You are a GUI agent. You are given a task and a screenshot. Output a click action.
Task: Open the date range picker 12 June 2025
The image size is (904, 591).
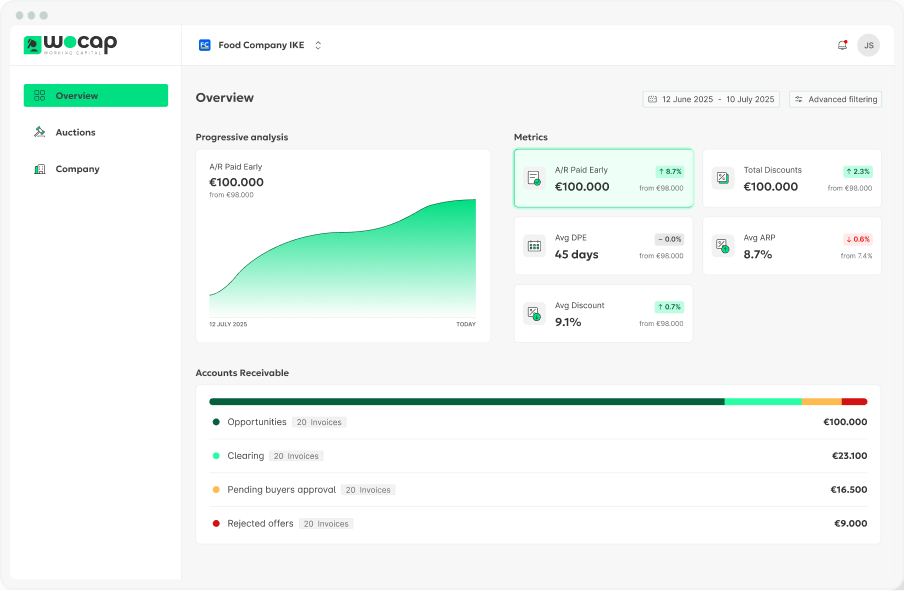tap(711, 99)
